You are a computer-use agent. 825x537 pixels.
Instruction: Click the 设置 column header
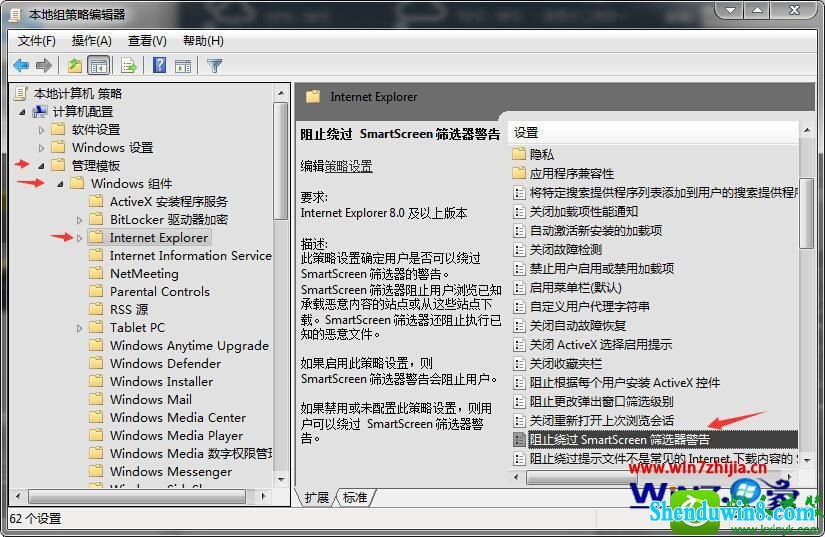[x=653, y=133]
